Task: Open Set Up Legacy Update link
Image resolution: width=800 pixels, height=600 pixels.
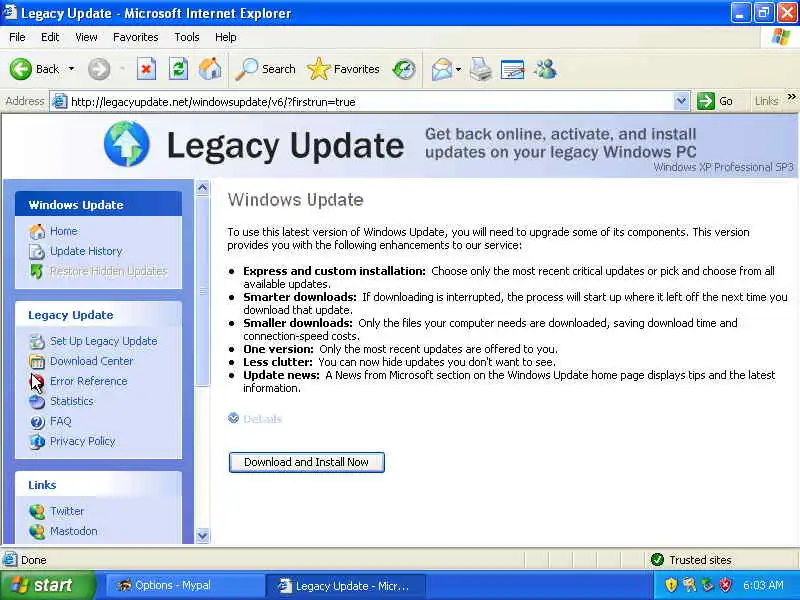Action: tap(104, 341)
